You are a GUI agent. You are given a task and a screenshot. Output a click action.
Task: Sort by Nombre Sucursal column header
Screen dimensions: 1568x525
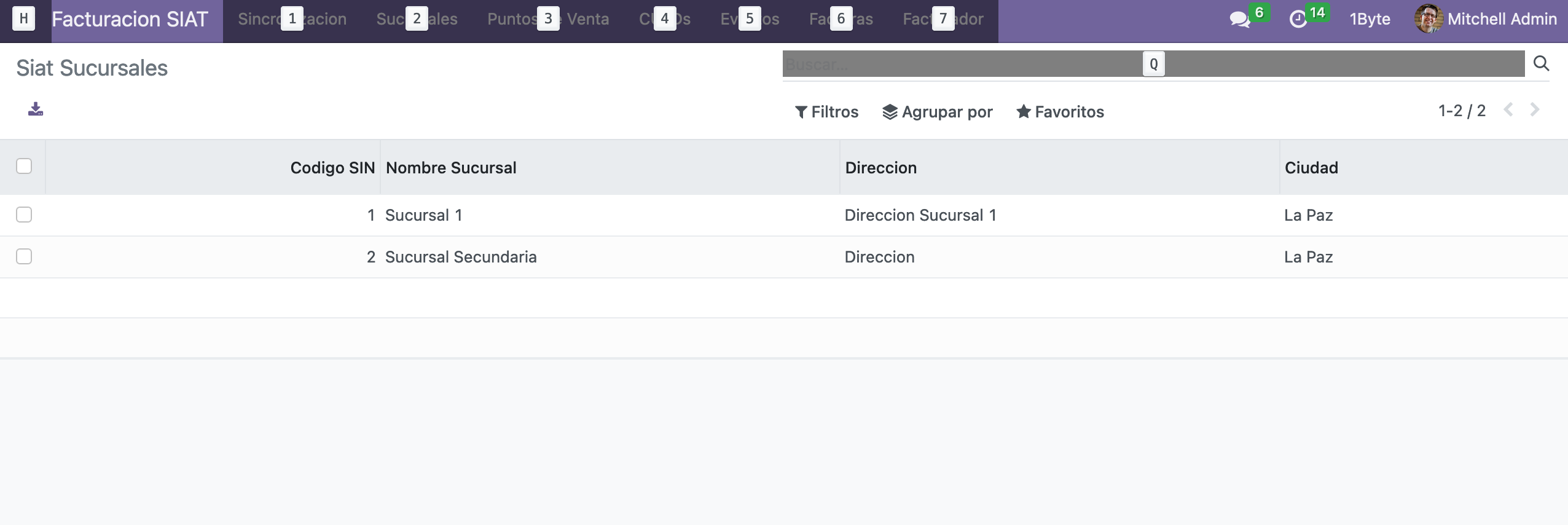click(x=451, y=168)
